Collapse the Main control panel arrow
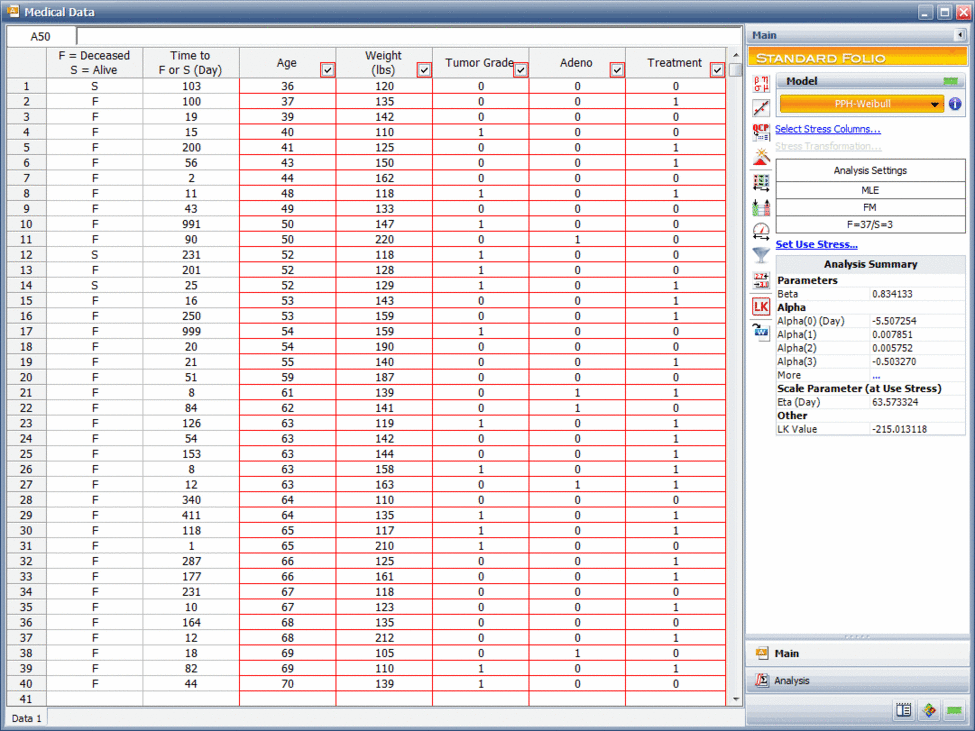Image resolution: width=975 pixels, height=731 pixels. pyautogui.click(x=960, y=35)
